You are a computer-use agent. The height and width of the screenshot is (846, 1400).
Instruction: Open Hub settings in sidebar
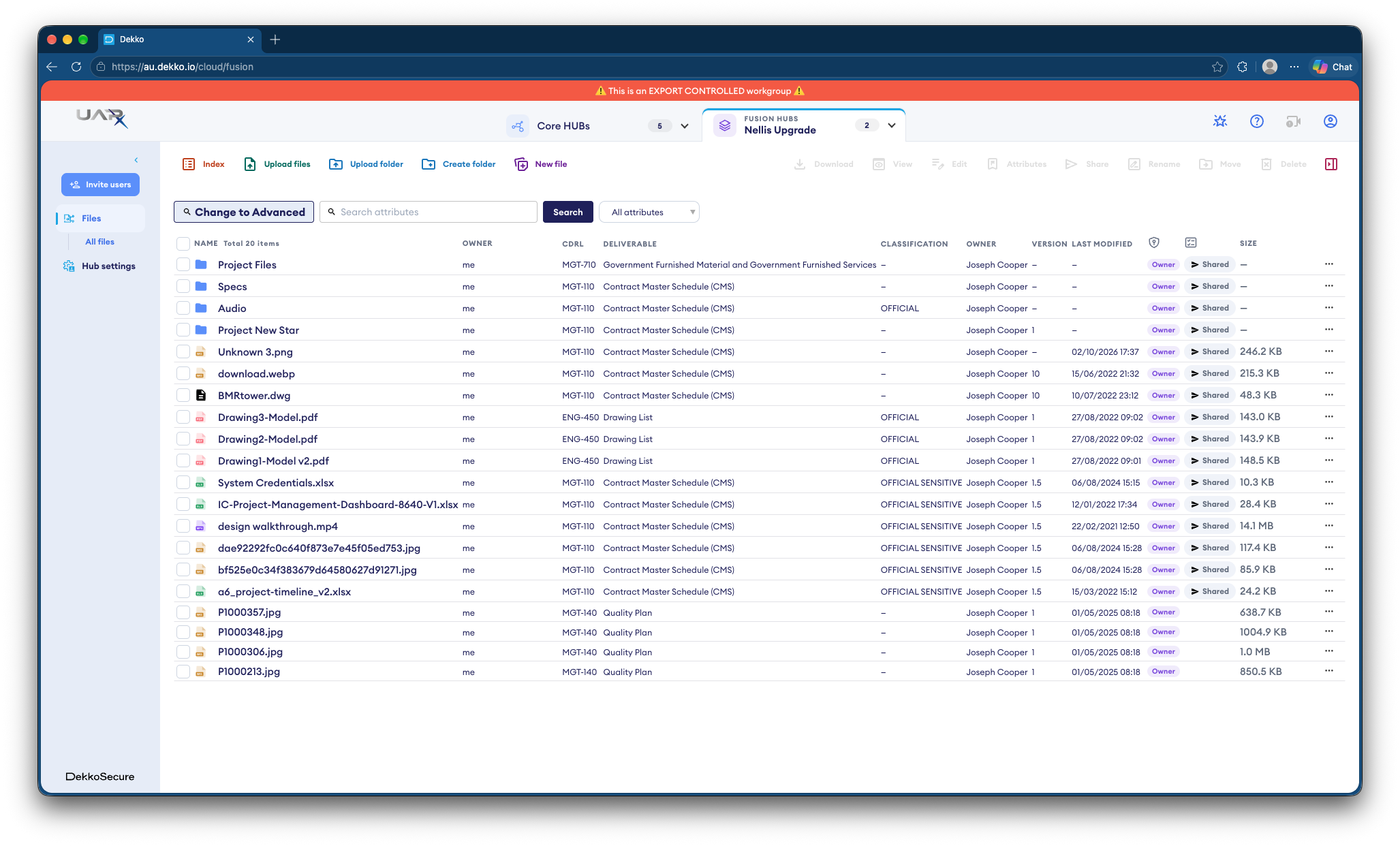99,266
